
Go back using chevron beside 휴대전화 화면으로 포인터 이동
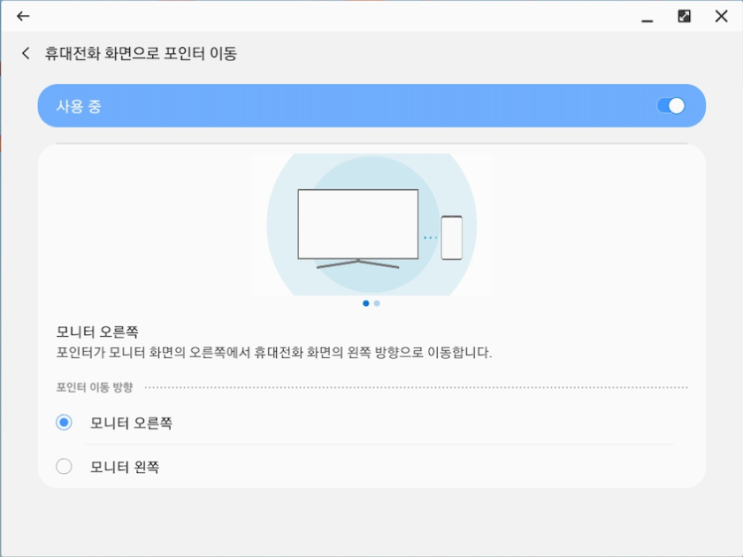26,53
